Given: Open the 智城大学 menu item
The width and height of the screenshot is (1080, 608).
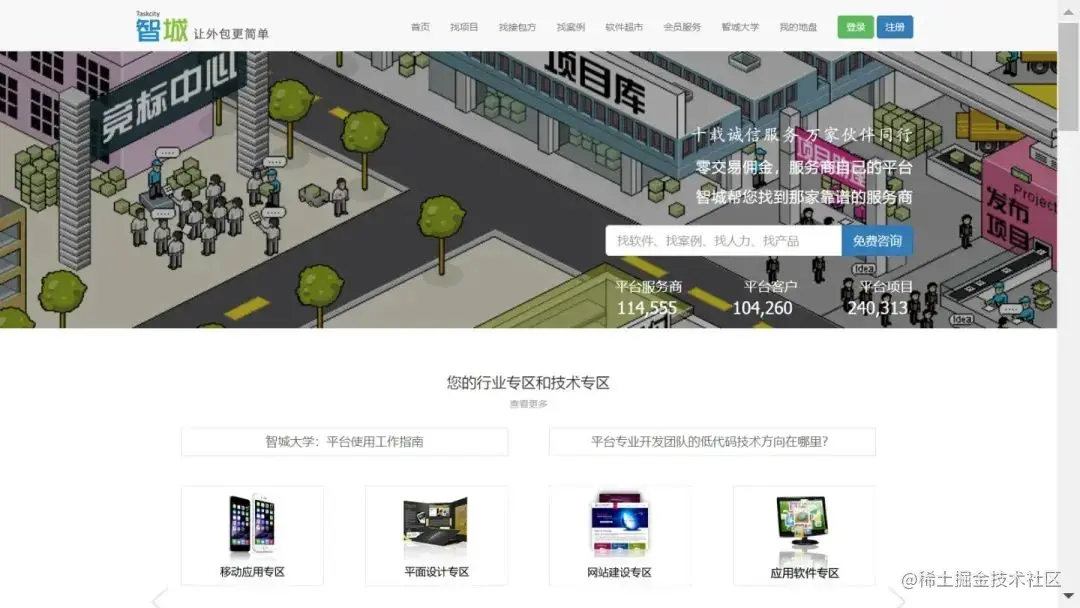Looking at the screenshot, I should (740, 27).
